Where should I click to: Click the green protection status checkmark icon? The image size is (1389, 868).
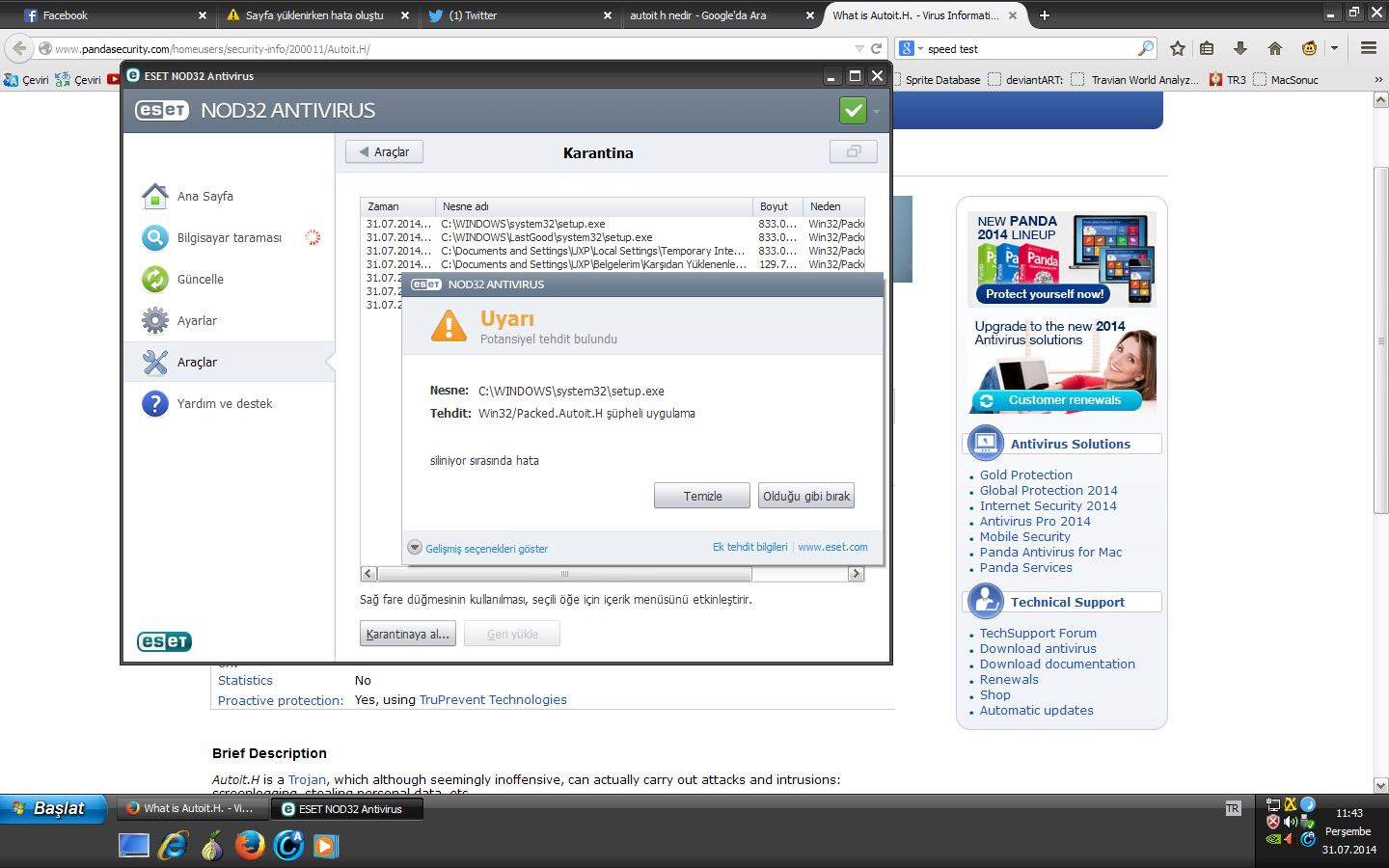pos(853,111)
